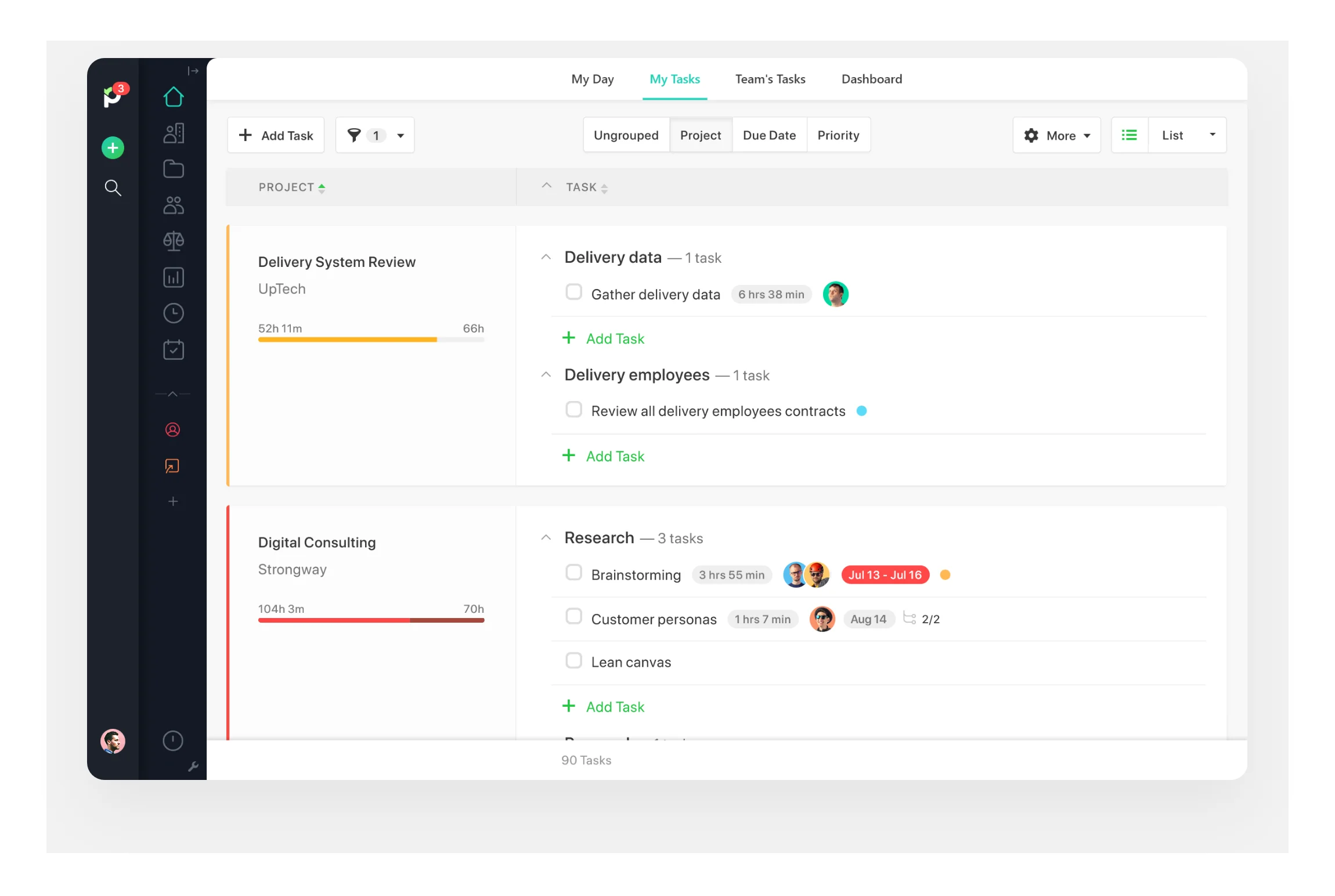Viewport: 1335px width, 896px height.
Task: Click the subtasks icon next to 2/2
Action: [x=910, y=619]
